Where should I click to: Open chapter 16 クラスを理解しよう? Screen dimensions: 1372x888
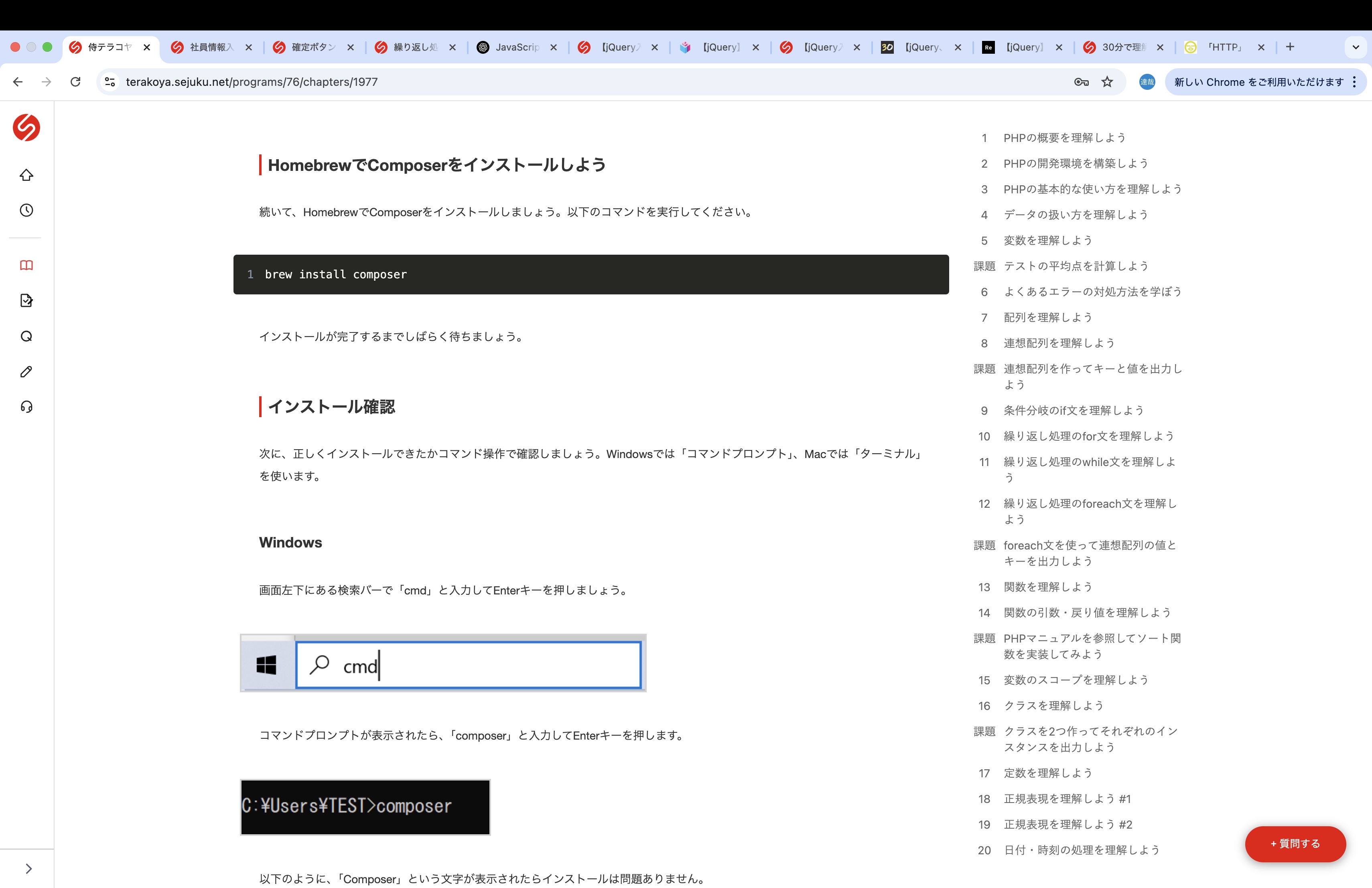[1053, 706]
